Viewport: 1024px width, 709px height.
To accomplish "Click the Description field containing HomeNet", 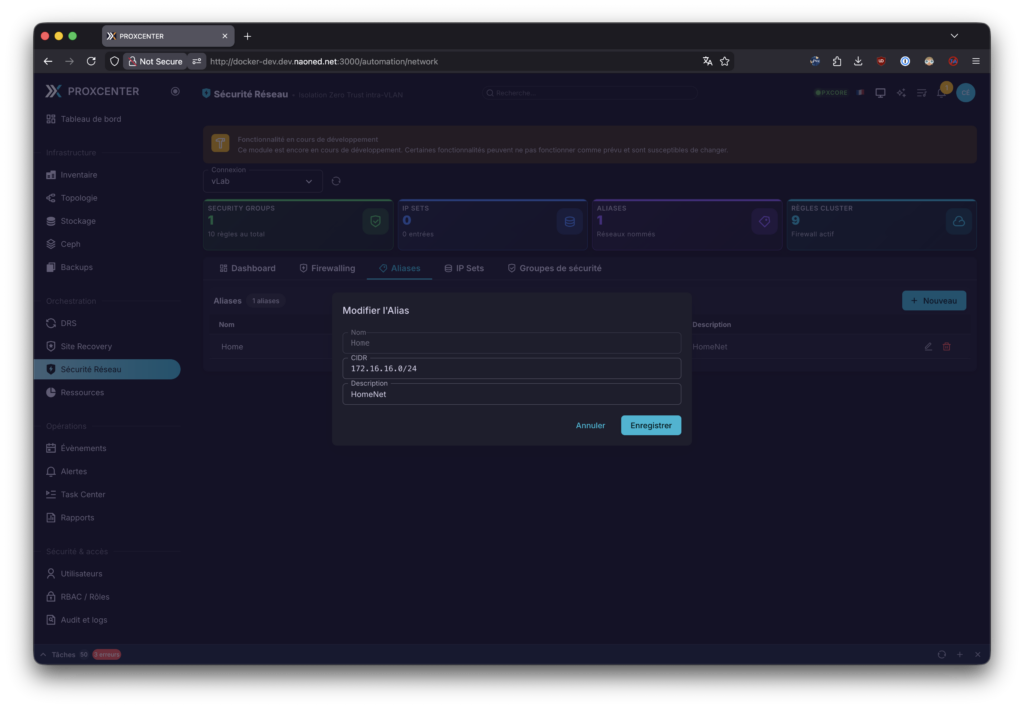I will click(x=511, y=395).
